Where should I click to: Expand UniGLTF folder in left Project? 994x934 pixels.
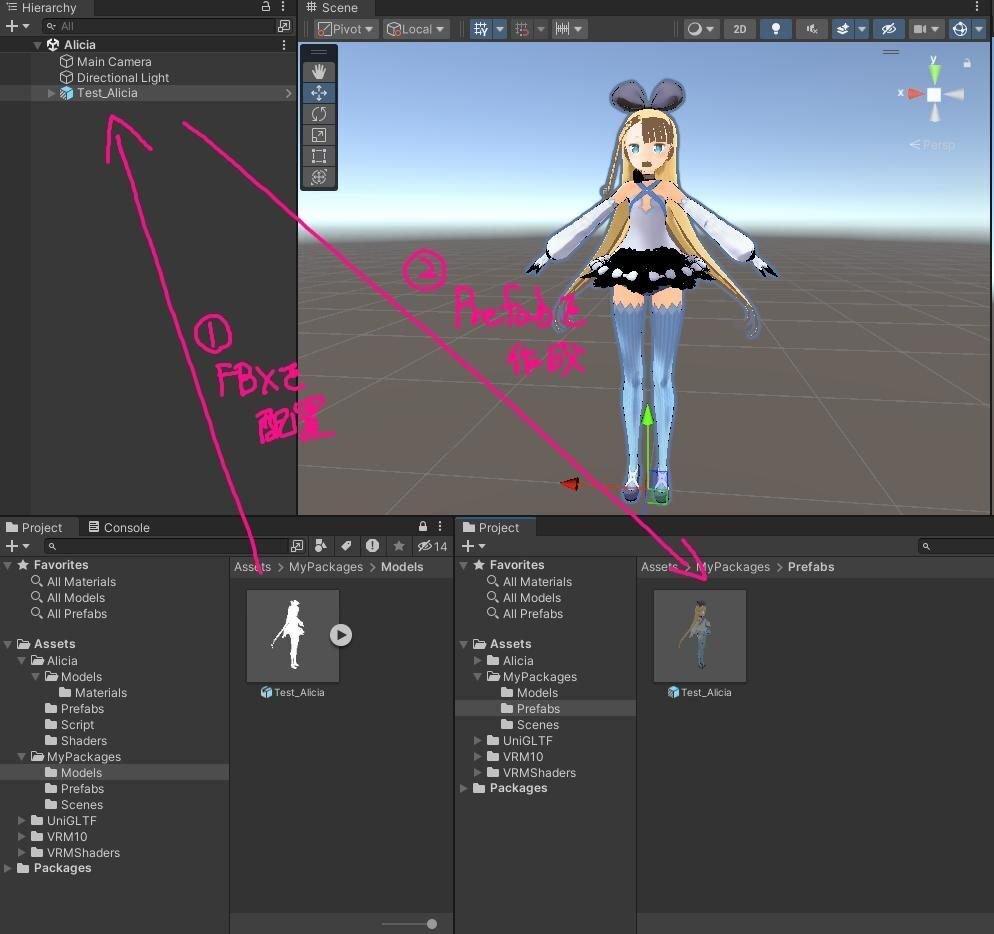click(x=22, y=820)
